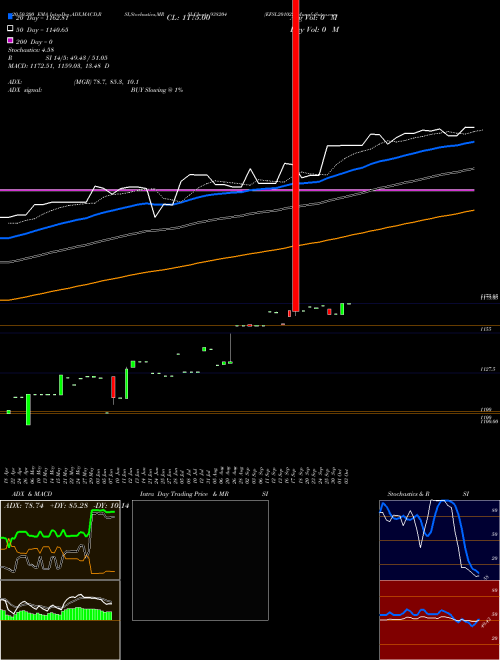Select the "50 Day = 1140.65" legend text

click(x=42, y=30)
